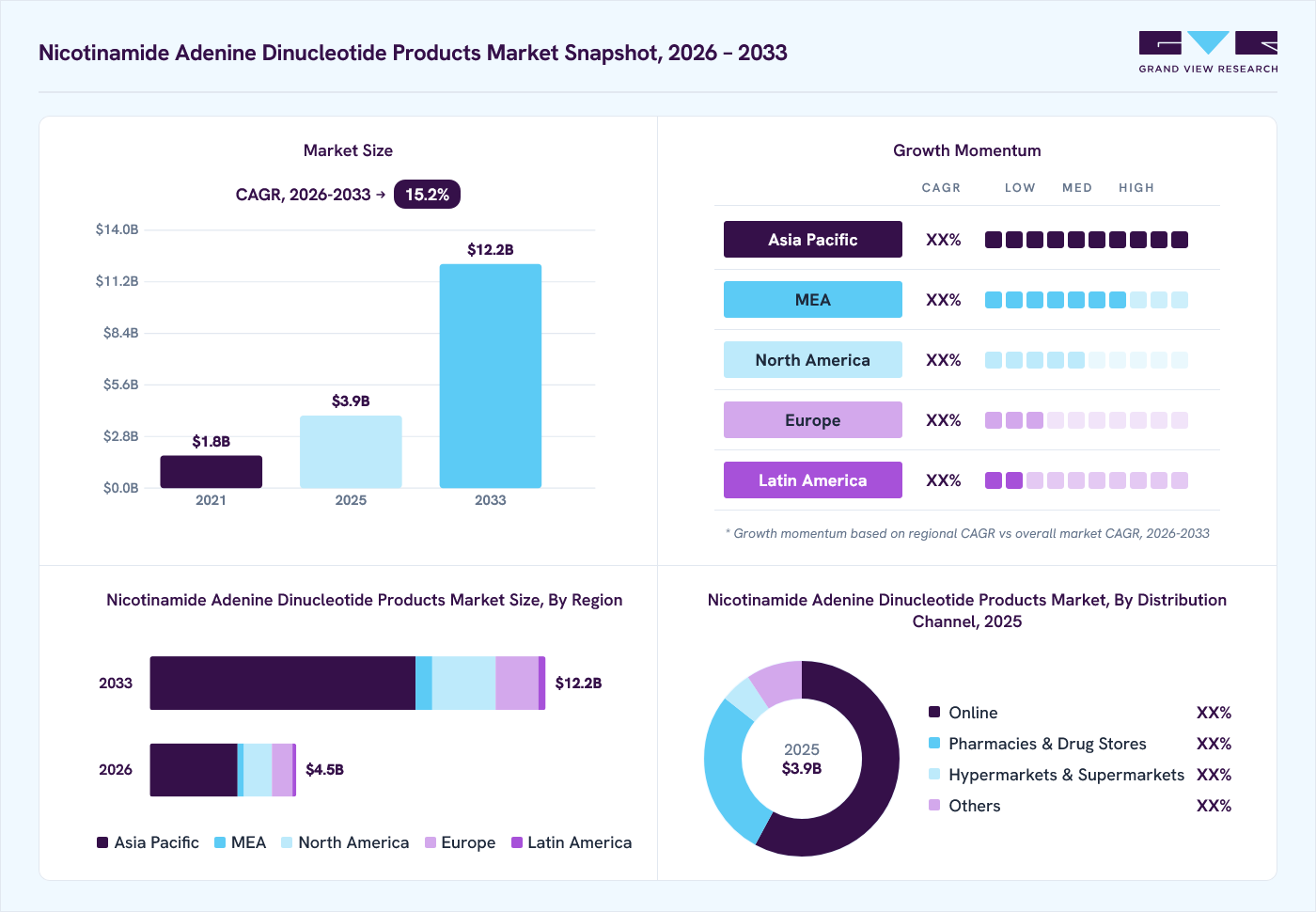Viewport: 1316px width, 912px height.
Task: Click MEA growth momentum indicator squares
Action: [1087, 300]
